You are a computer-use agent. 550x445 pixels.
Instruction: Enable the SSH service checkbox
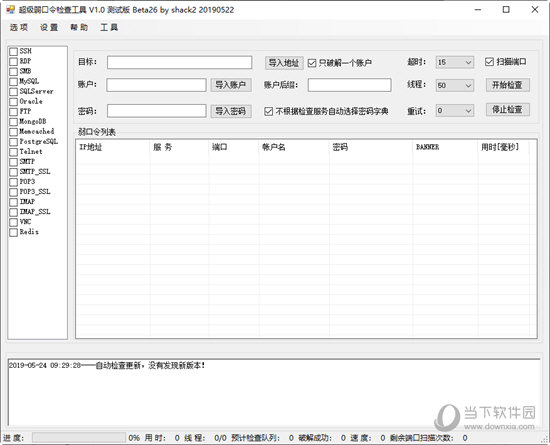tap(13, 52)
